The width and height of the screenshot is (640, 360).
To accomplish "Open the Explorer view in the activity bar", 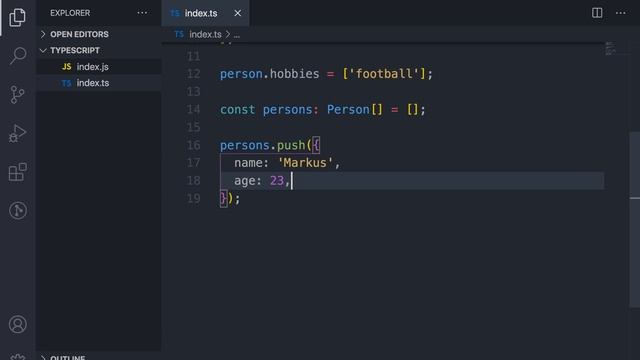I will pos(17,17).
